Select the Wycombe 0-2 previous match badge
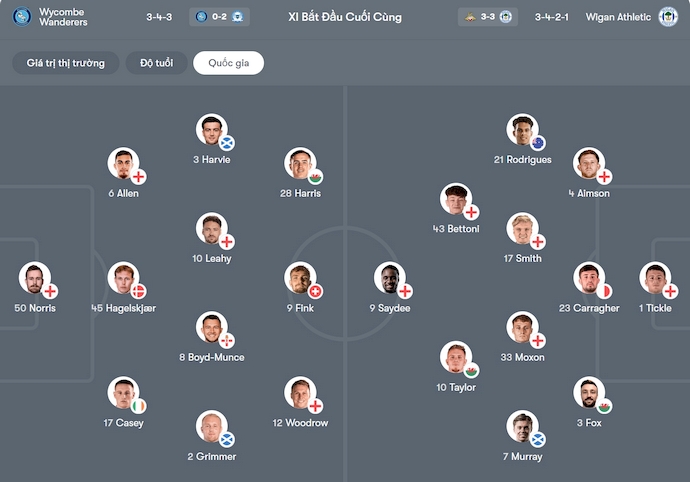This screenshot has width=690, height=482. pos(219,17)
